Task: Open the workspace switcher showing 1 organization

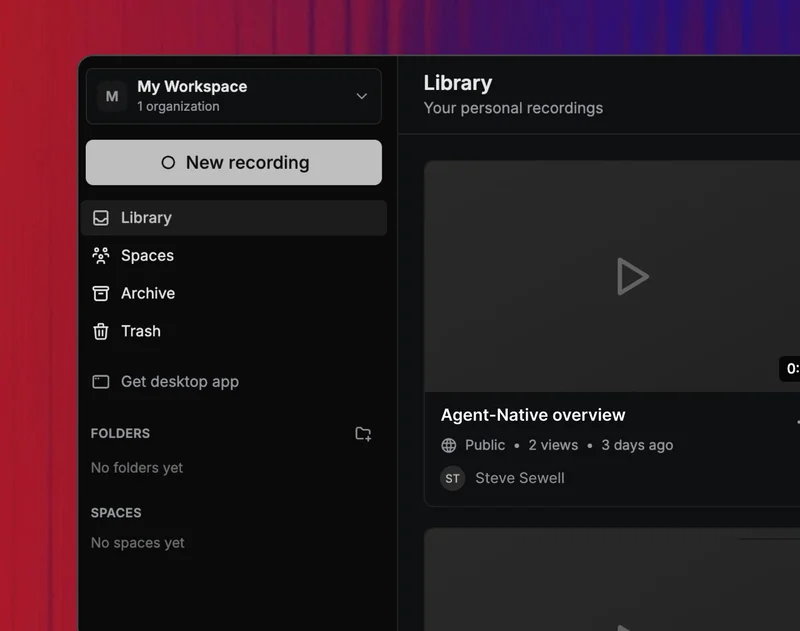Action: point(233,96)
